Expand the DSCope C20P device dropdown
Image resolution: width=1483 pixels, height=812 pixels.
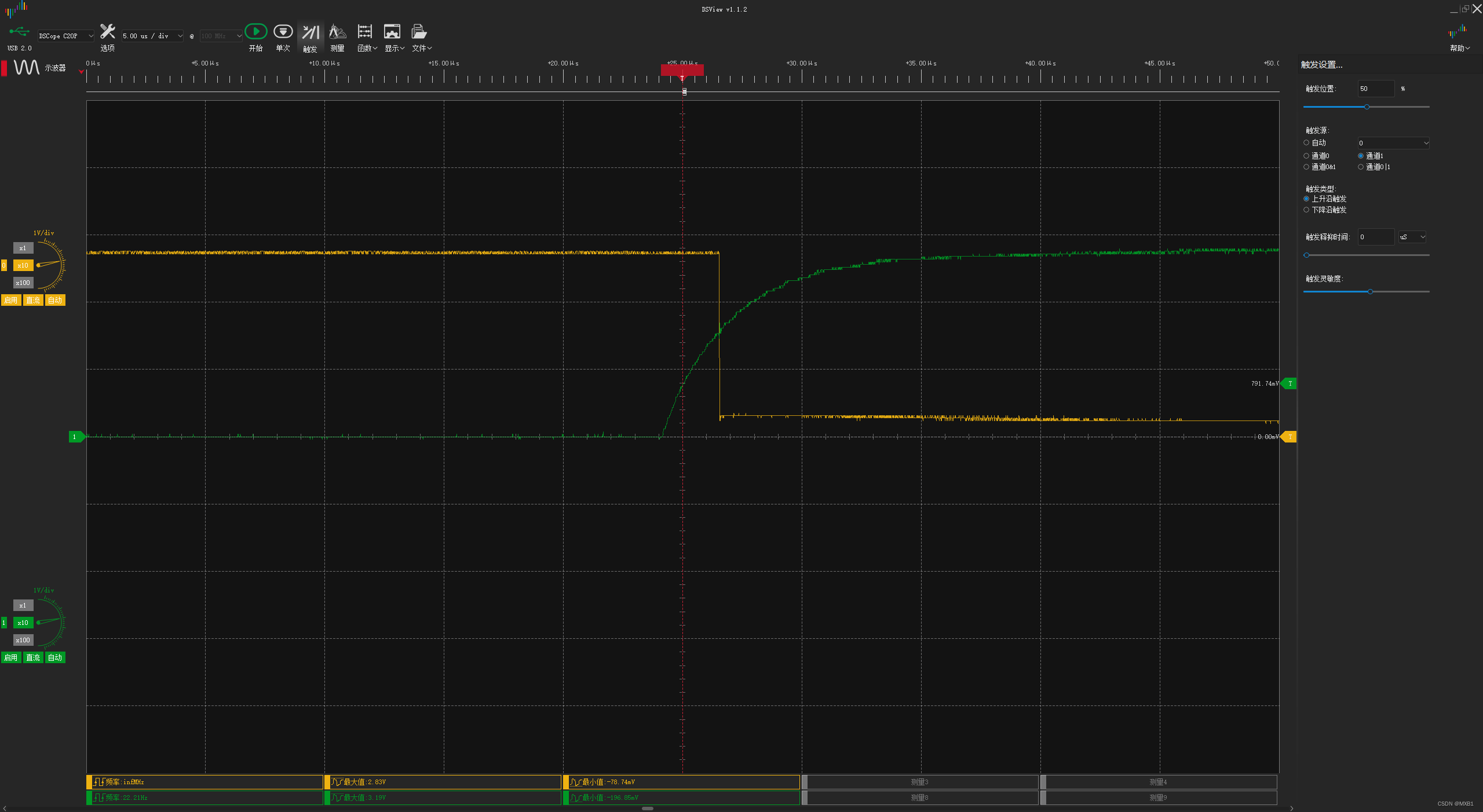[65, 36]
